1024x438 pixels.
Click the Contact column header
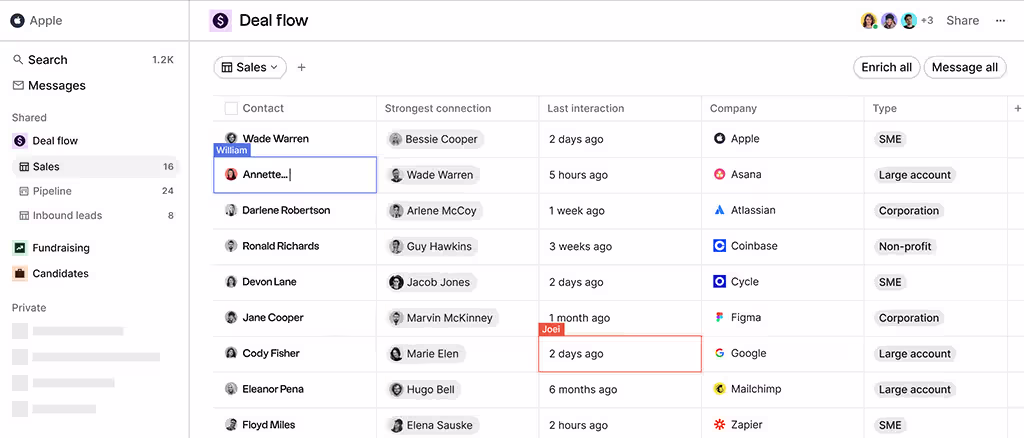(x=263, y=108)
